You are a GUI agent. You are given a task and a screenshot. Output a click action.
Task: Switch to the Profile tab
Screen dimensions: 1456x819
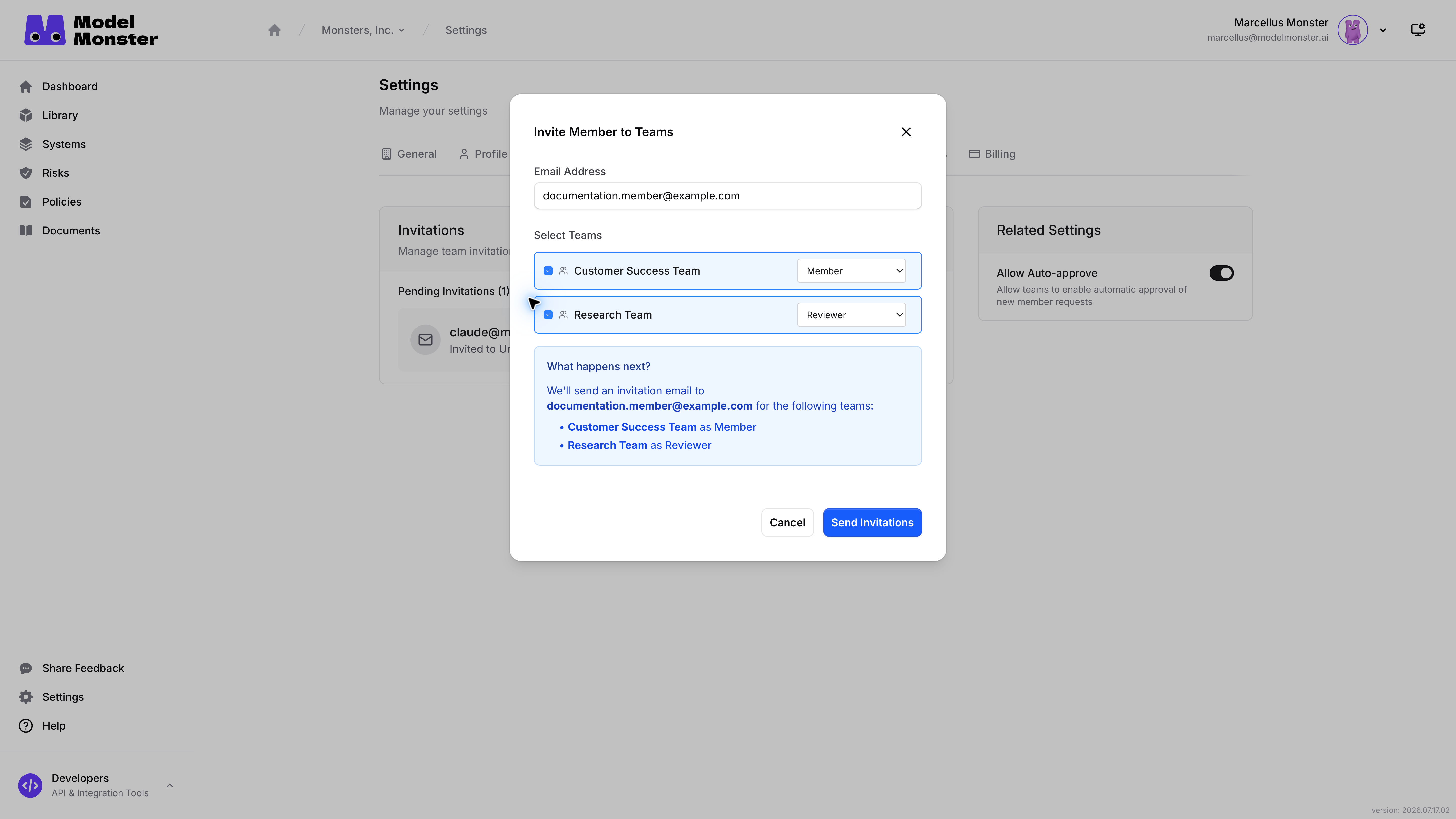pyautogui.click(x=484, y=154)
